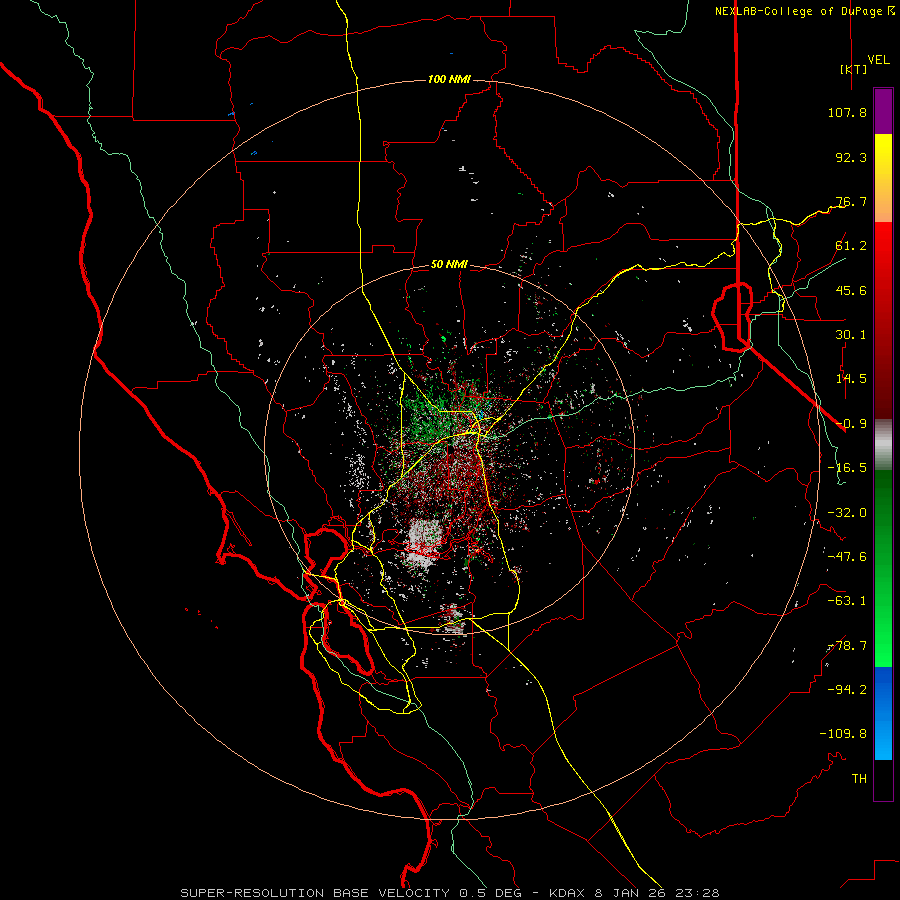Click the -94.2 velocity scale value
This screenshot has height=900, width=900.
[847, 690]
